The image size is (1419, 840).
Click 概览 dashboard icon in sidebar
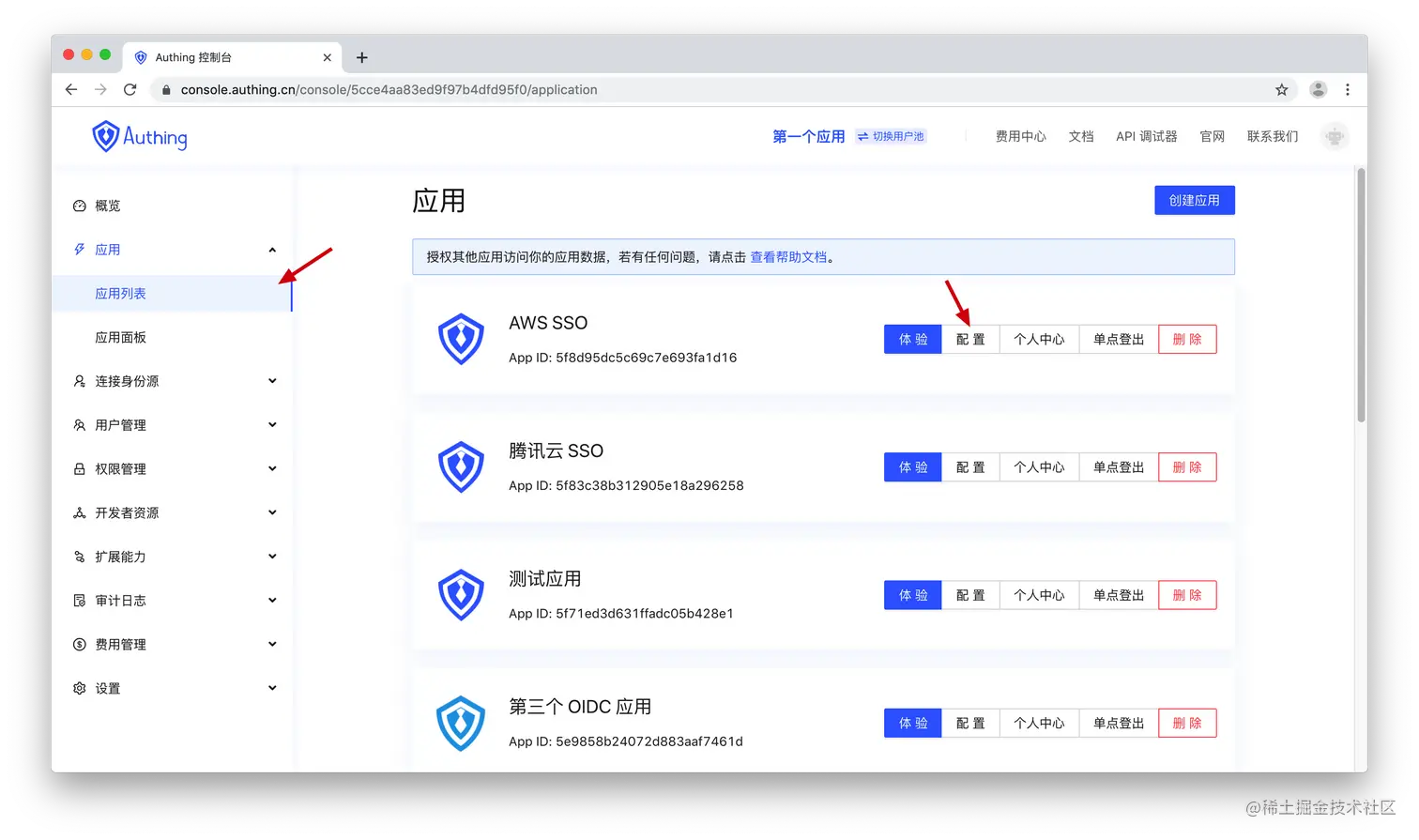point(80,206)
